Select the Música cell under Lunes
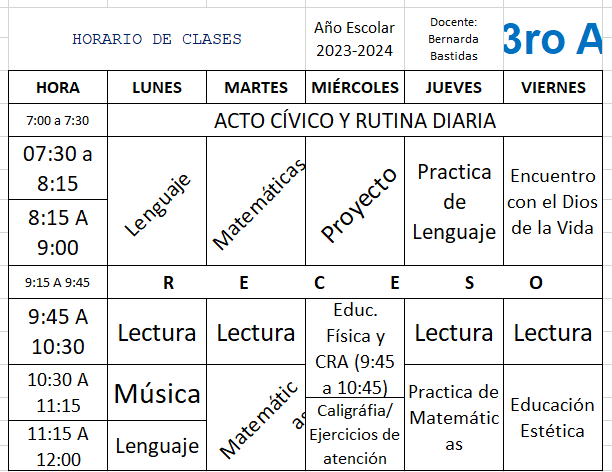612x472 pixels. [x=156, y=394]
